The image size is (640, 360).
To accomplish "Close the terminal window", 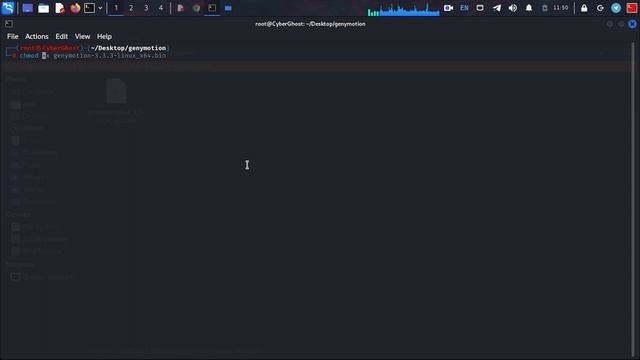I will (x=632, y=24).
